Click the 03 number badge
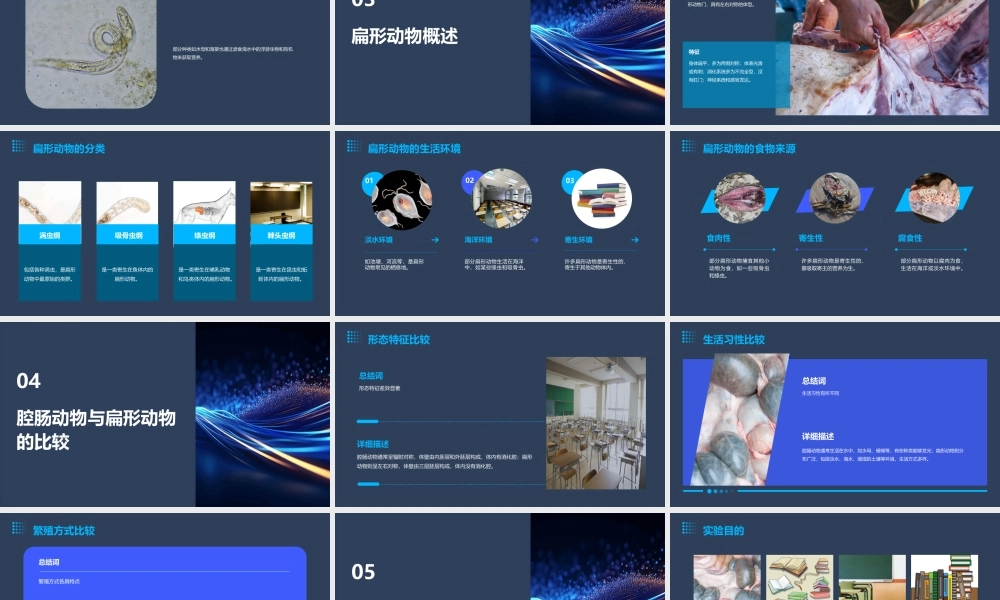 click(x=570, y=181)
